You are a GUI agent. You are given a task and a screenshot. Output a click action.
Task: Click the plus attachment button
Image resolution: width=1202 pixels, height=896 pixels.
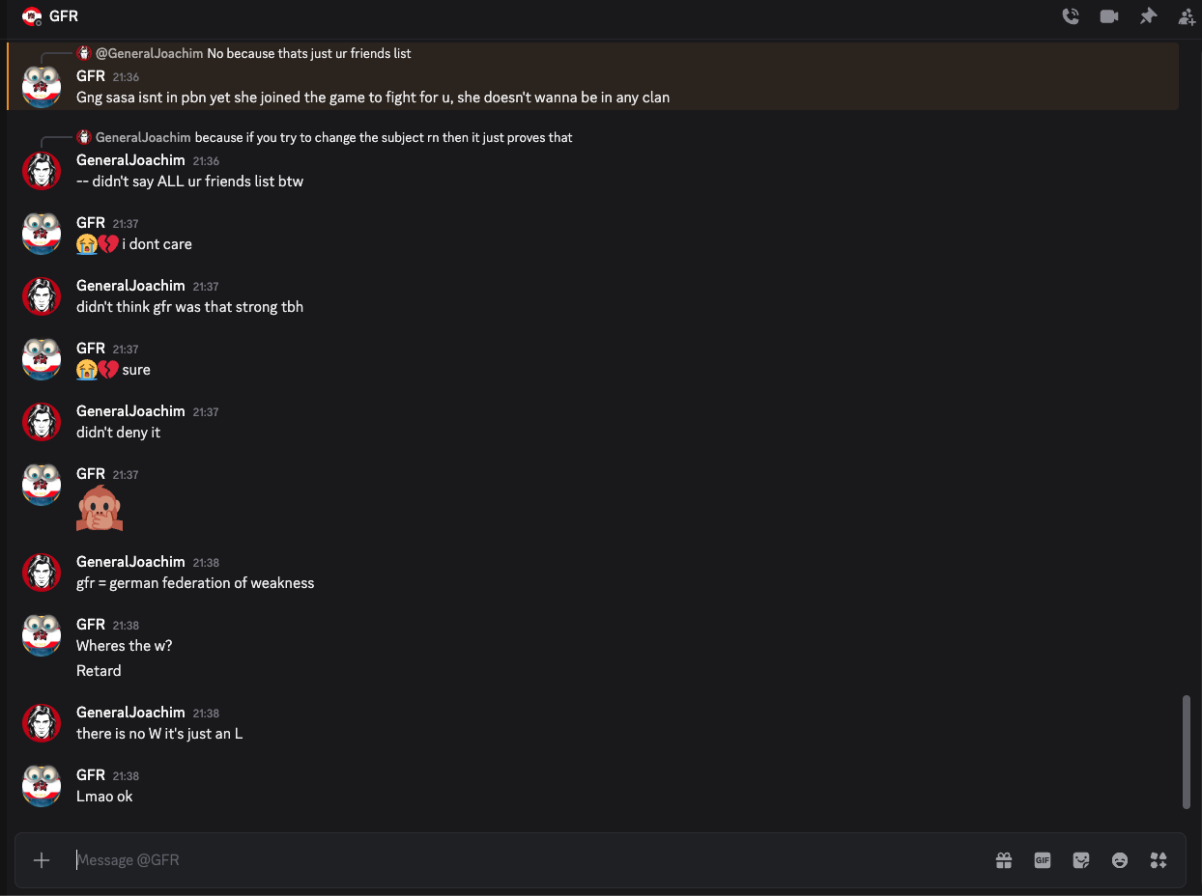(41, 860)
